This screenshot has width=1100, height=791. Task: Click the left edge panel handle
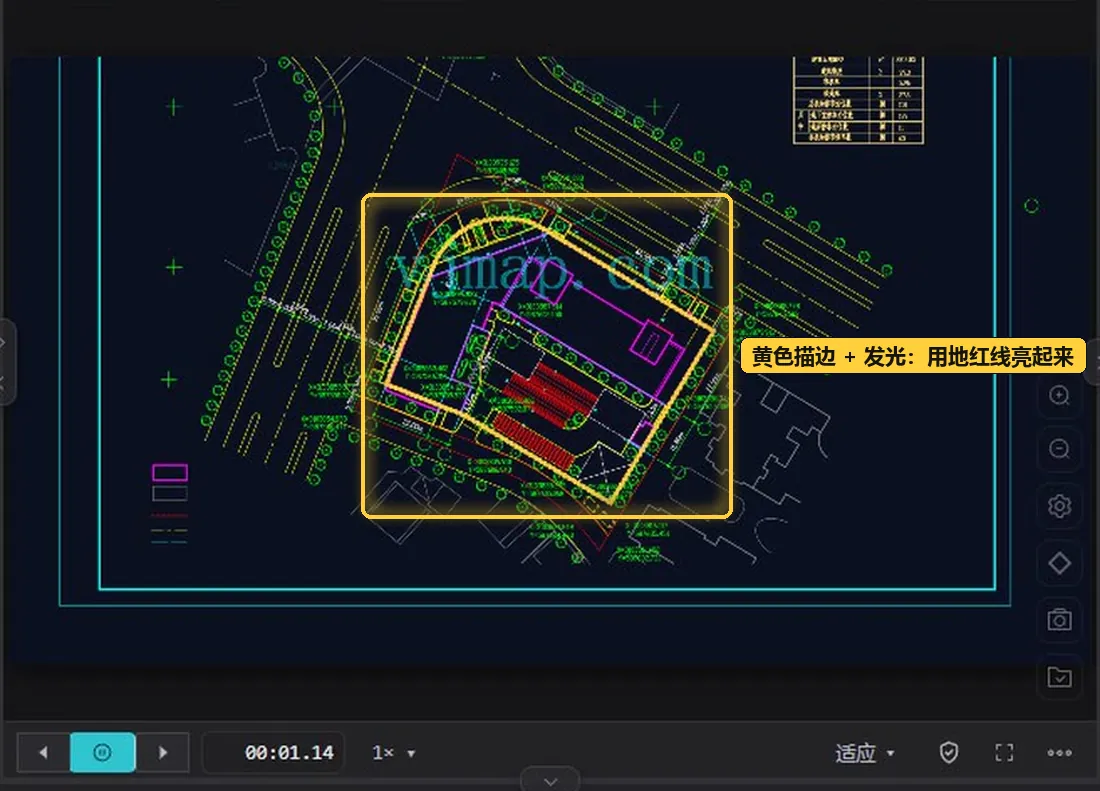coord(6,362)
